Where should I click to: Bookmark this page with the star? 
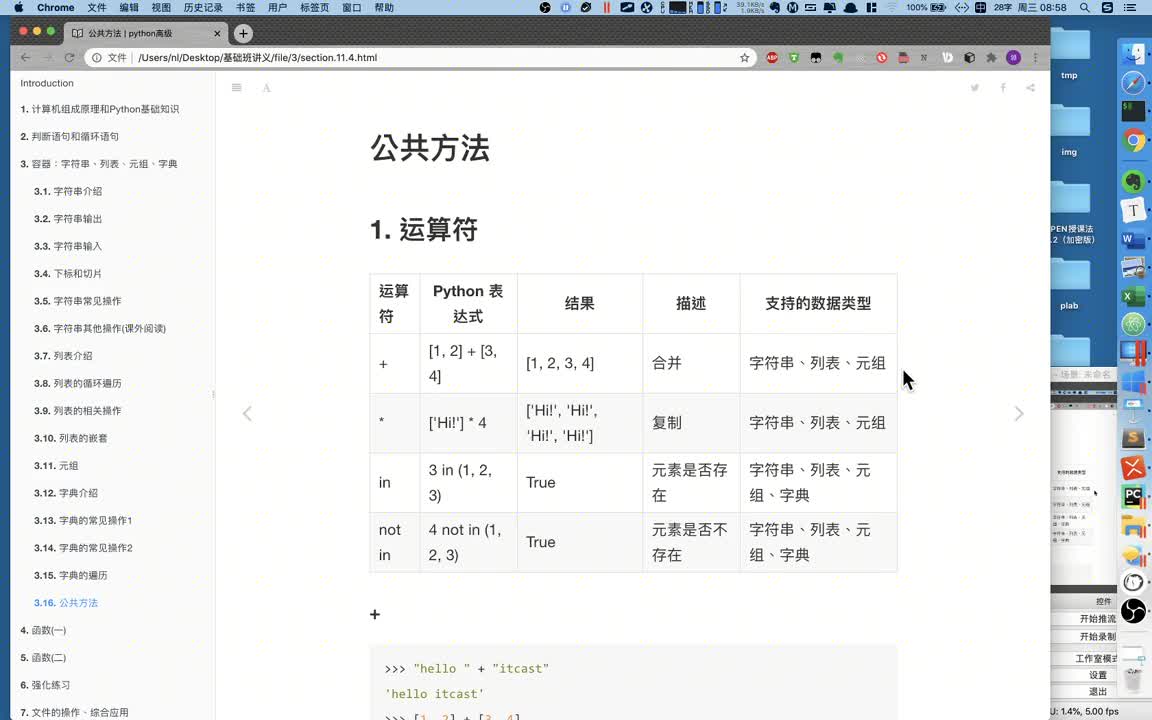pos(744,57)
